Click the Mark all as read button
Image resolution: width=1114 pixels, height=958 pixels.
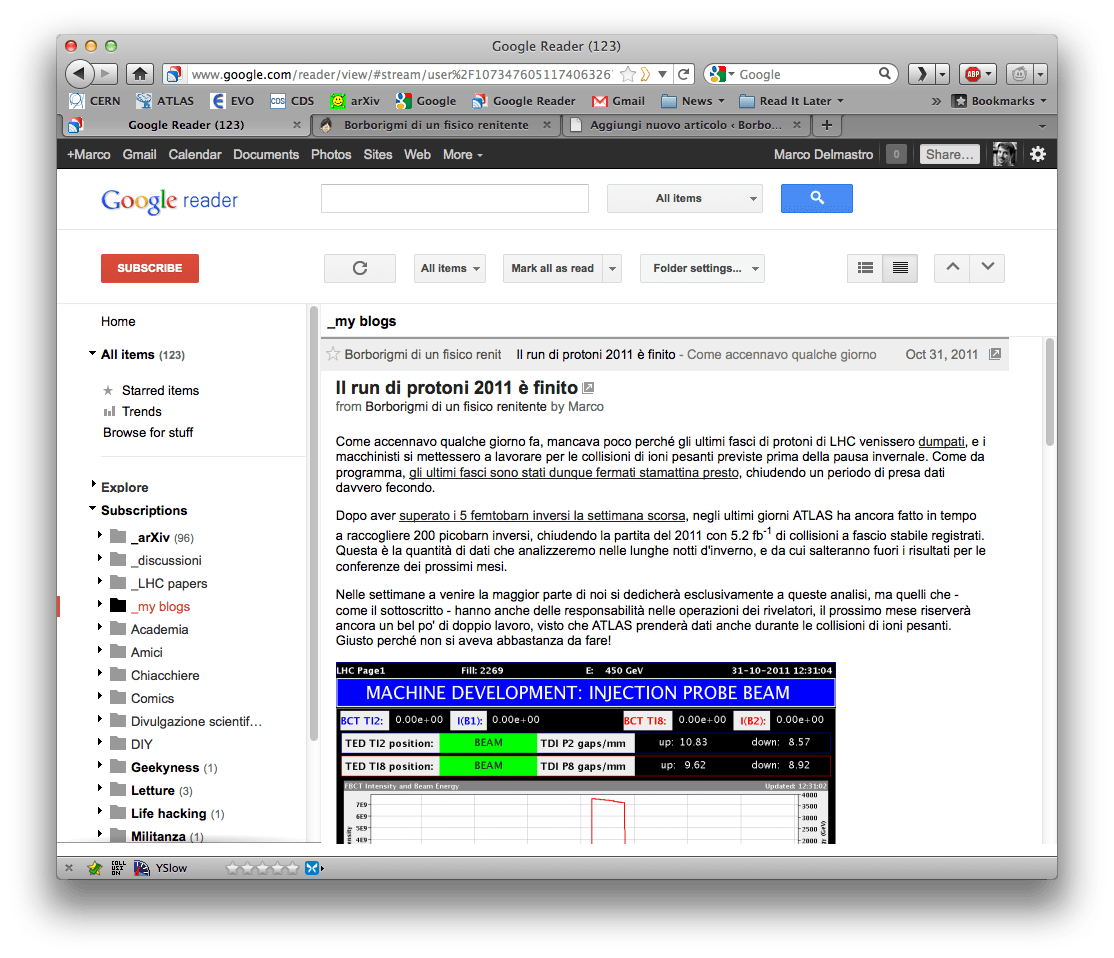553,268
